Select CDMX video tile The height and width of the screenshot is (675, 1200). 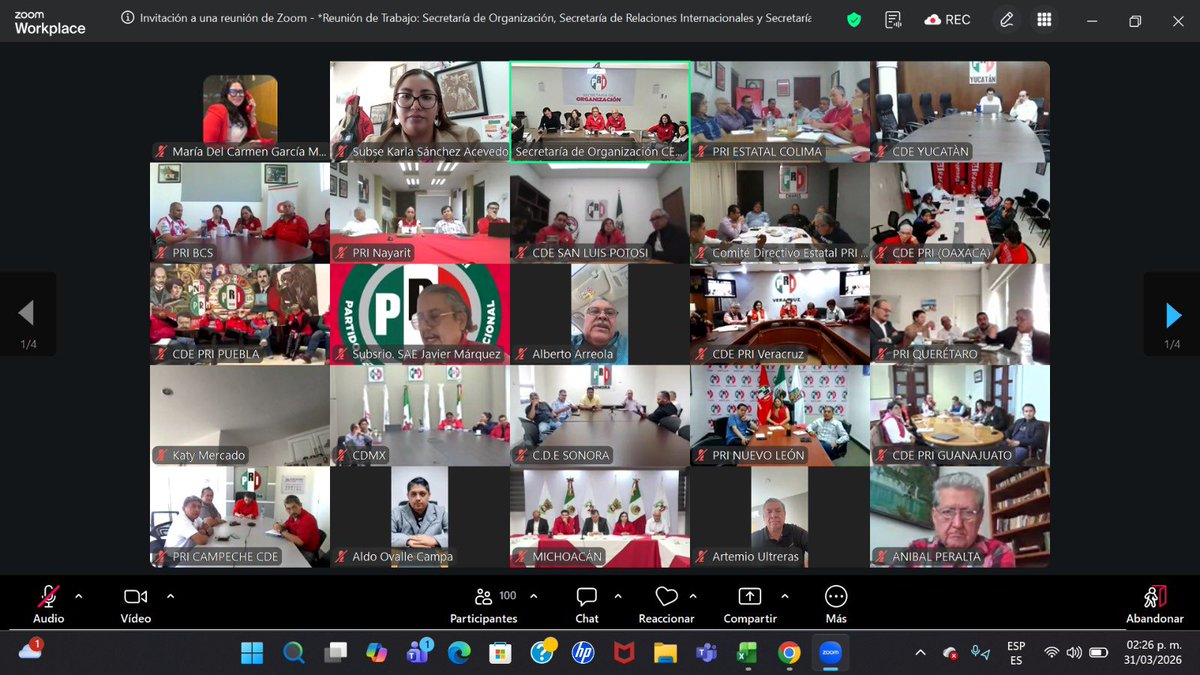pyautogui.click(x=420, y=415)
